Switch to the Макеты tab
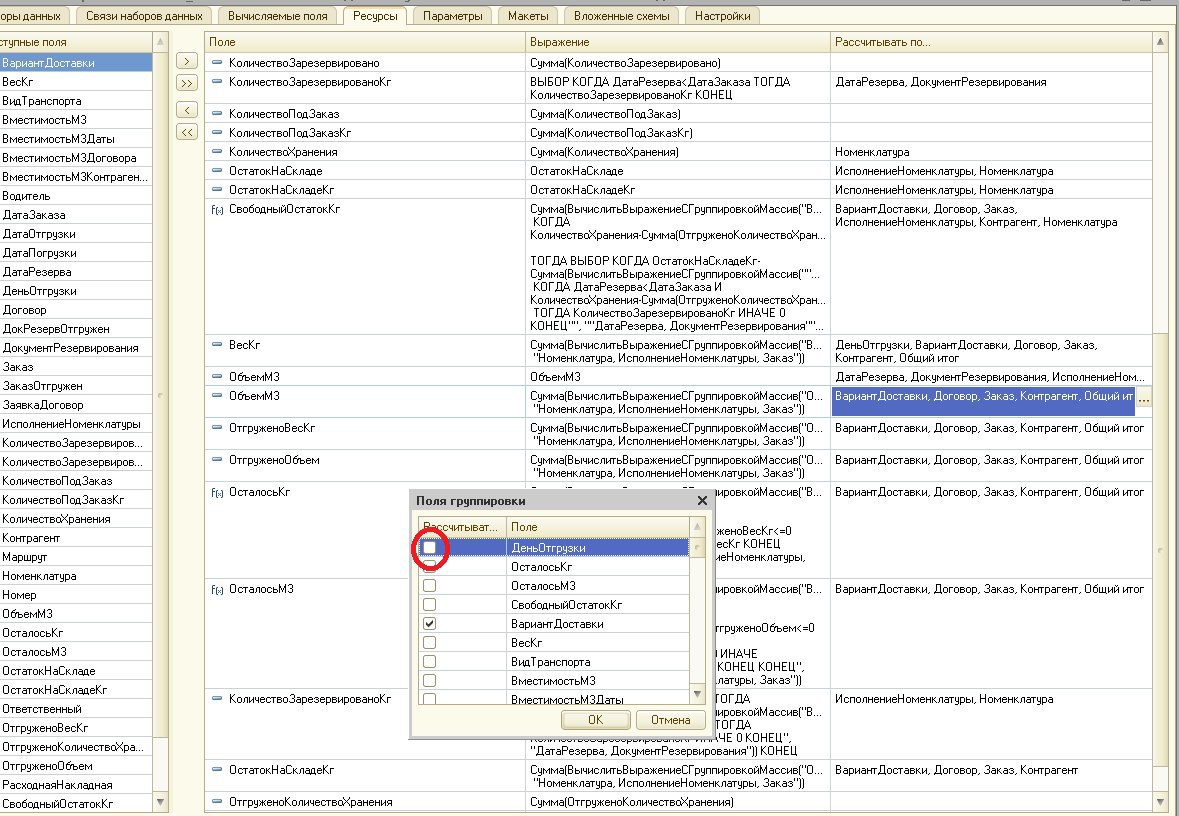 pyautogui.click(x=529, y=16)
